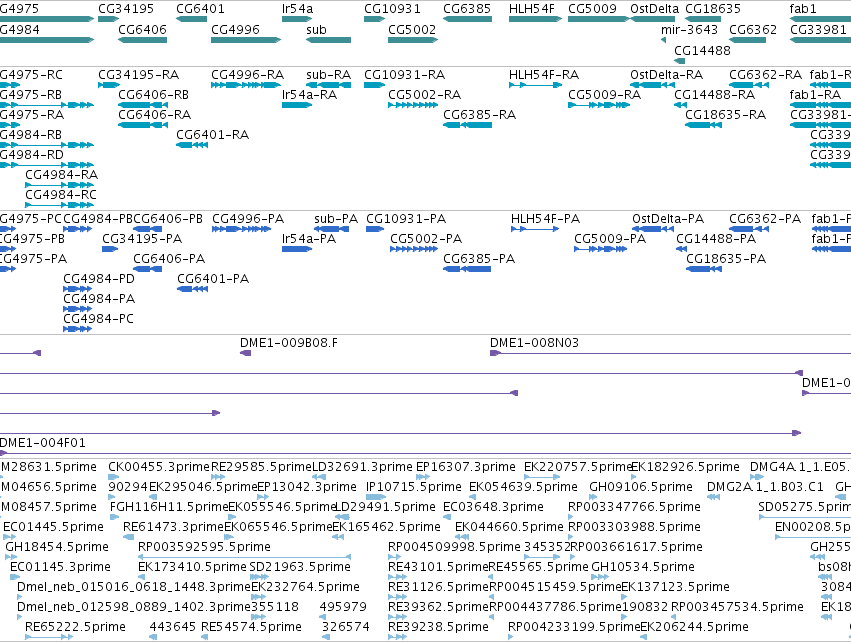Viewport: 851px width, 642px height.
Task: Select the sub gene label
Action: [316, 29]
